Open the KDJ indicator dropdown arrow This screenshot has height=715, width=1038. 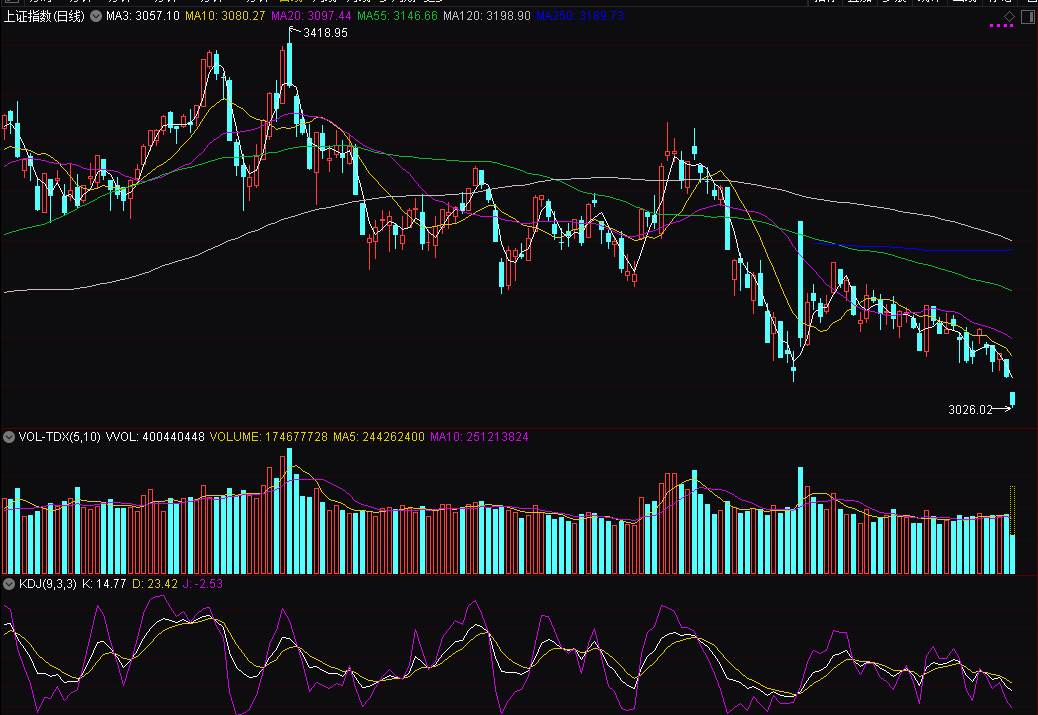click(x=10, y=583)
